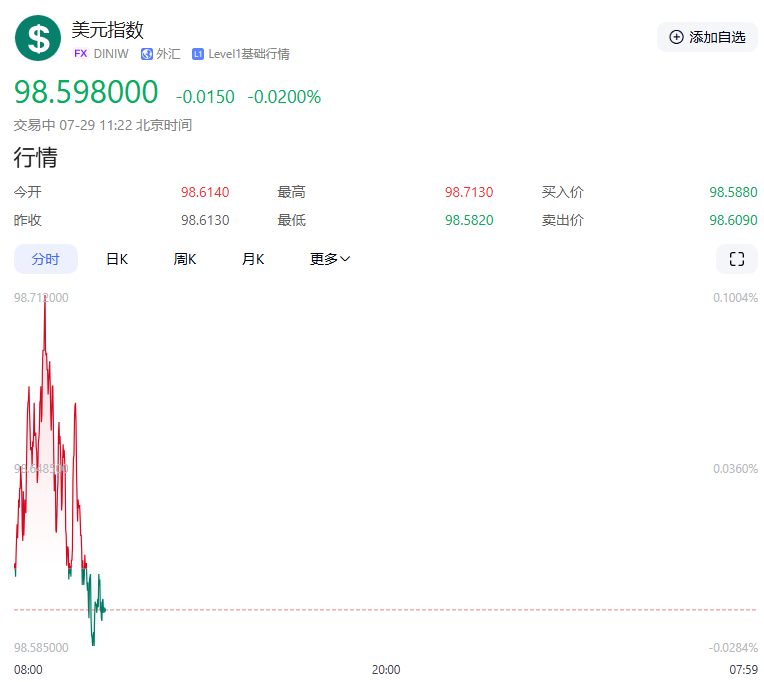Click the 07:59 time axis label
Screen dimensions: 764x682
(x=744, y=670)
